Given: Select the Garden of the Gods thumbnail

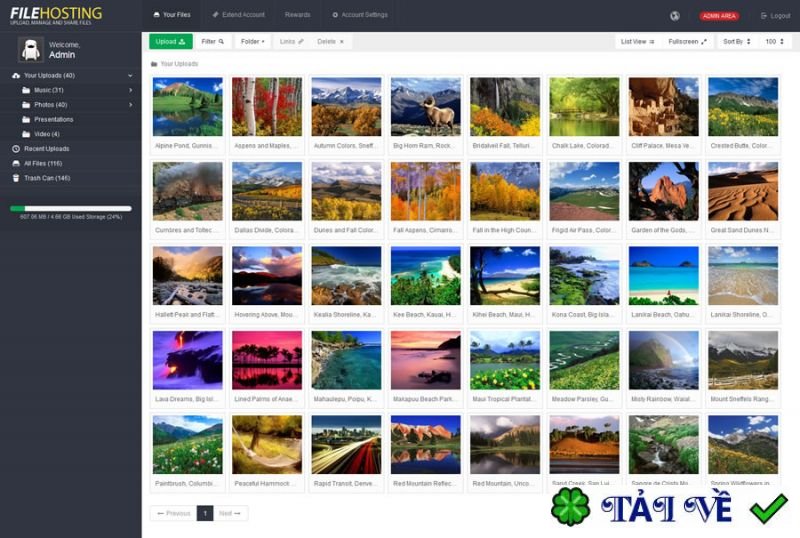Looking at the screenshot, I should 663,191.
